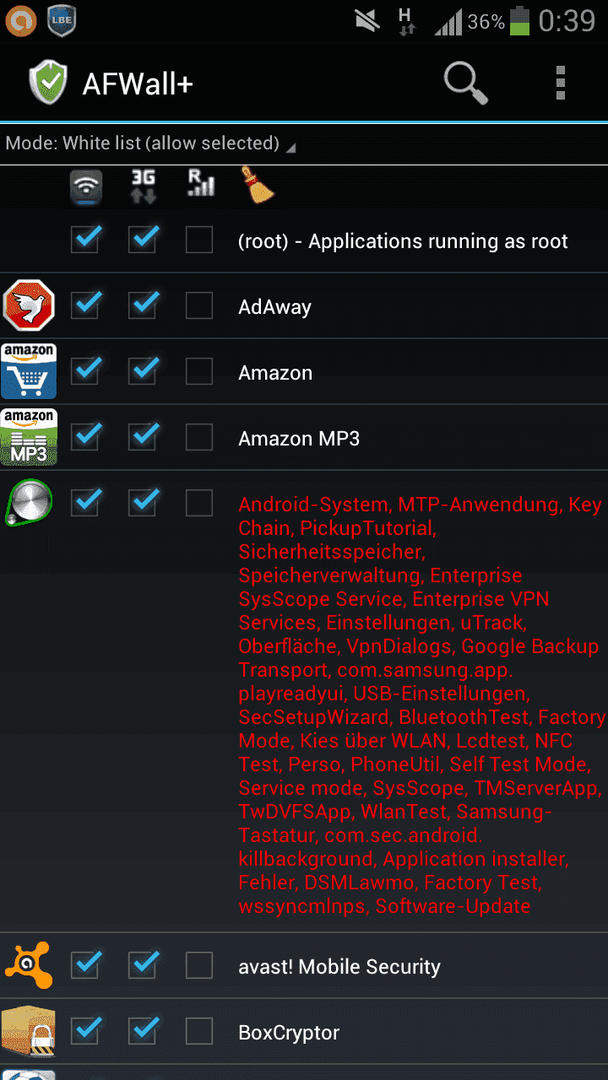Screen dimensions: 608x1080
Task: Uncheck Wi-Fi for avast! Mobile Security
Action: point(85,966)
